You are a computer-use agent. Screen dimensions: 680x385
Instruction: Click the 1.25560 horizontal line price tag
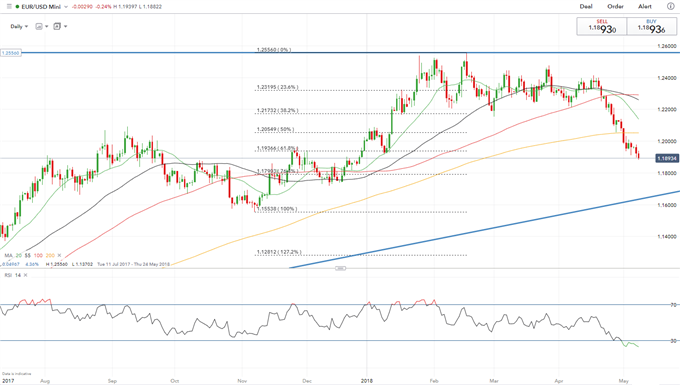[10, 53]
